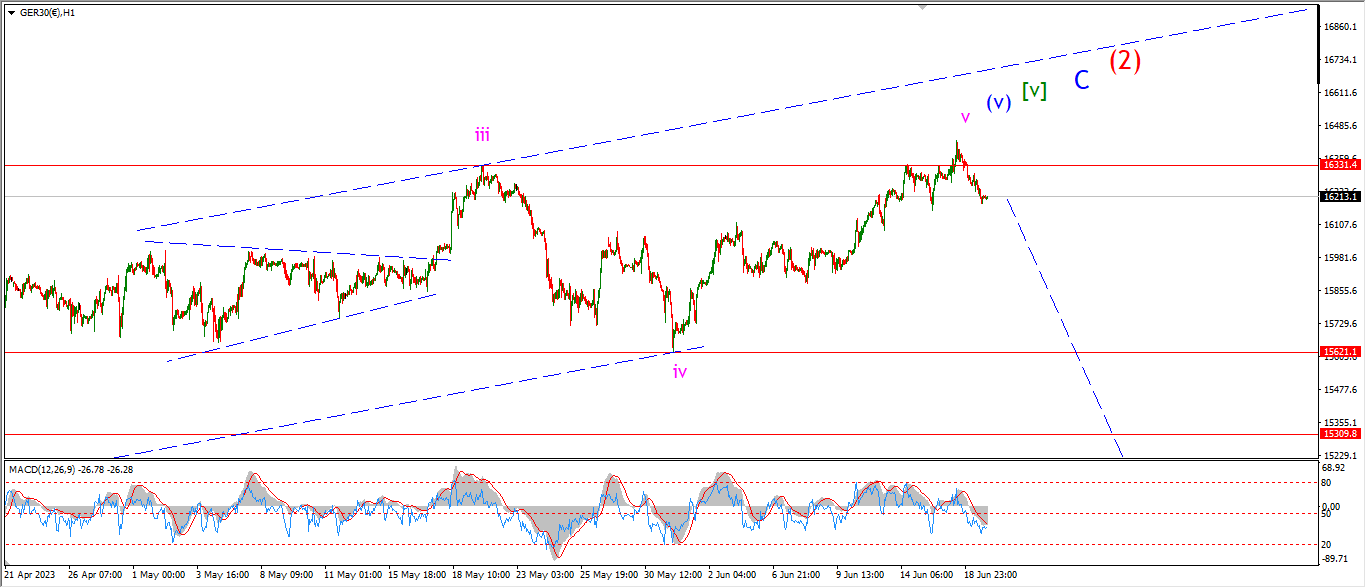Select the magenta v wave label
This screenshot has width=1366, height=588.
(x=965, y=118)
